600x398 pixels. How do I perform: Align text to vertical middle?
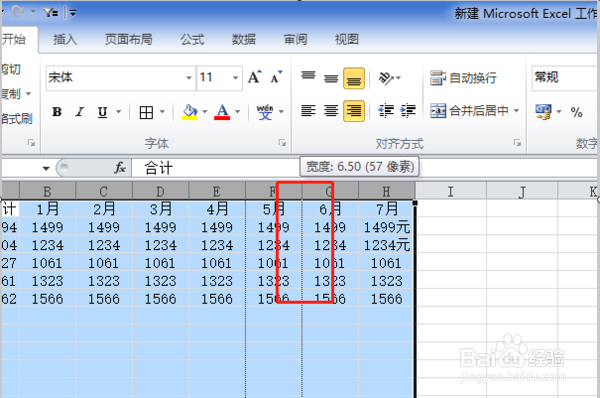331,78
